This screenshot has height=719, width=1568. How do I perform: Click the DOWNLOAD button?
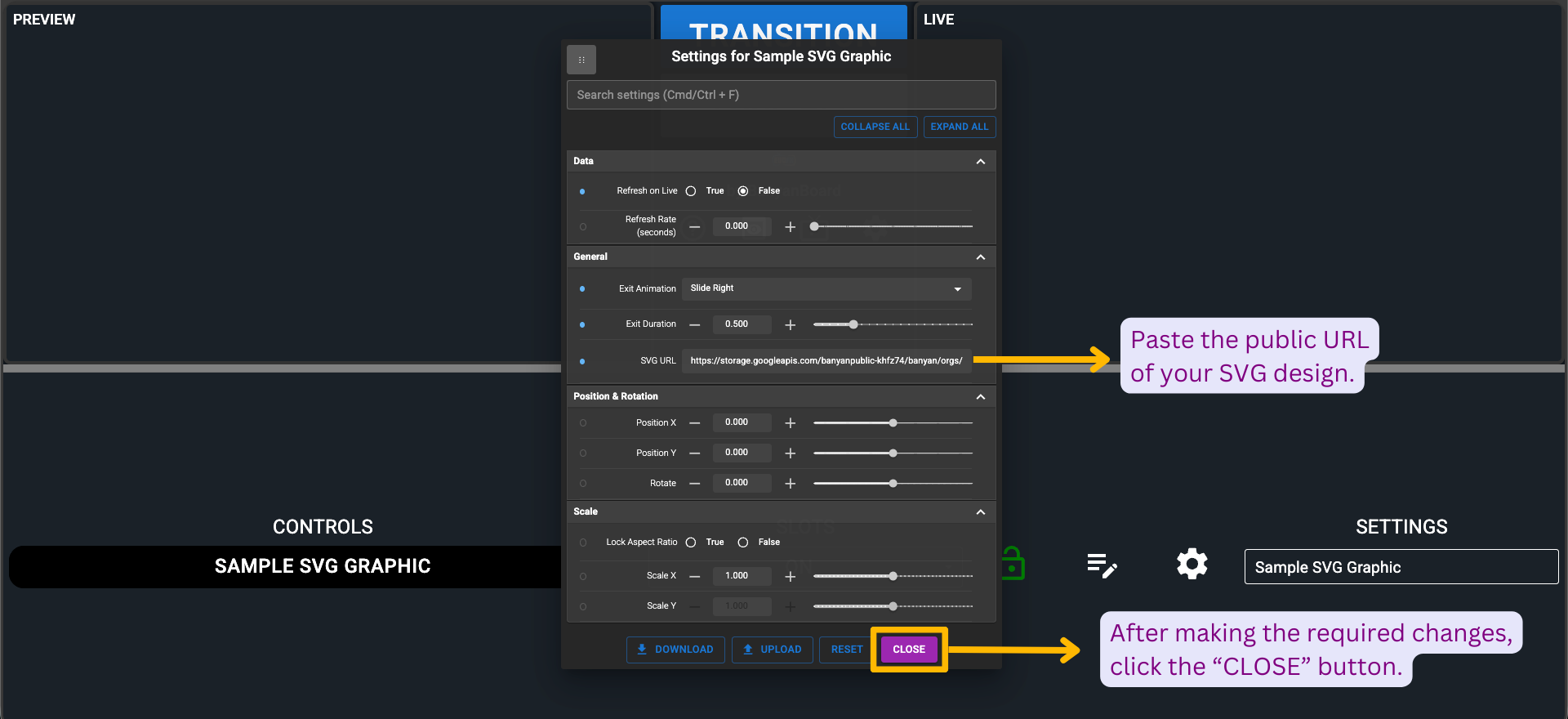(675, 650)
